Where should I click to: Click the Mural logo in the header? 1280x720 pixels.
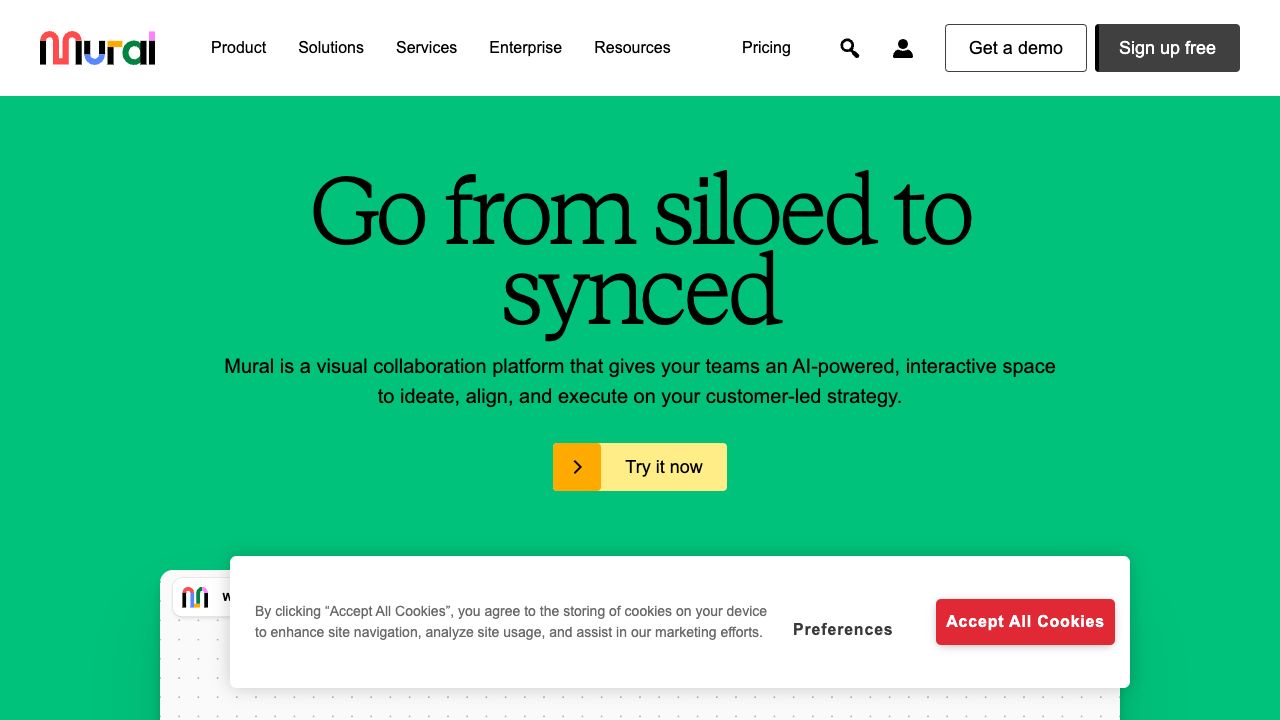(x=97, y=48)
